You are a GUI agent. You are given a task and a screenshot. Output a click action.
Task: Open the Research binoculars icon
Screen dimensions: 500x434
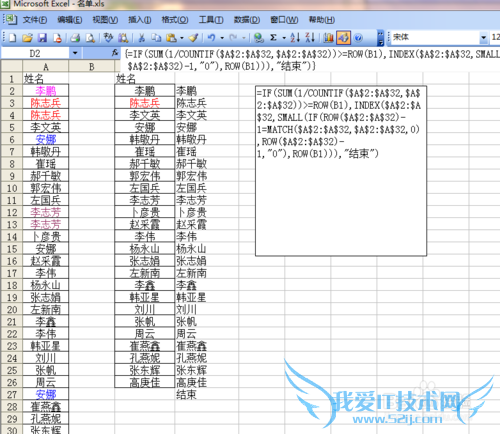click(123, 38)
